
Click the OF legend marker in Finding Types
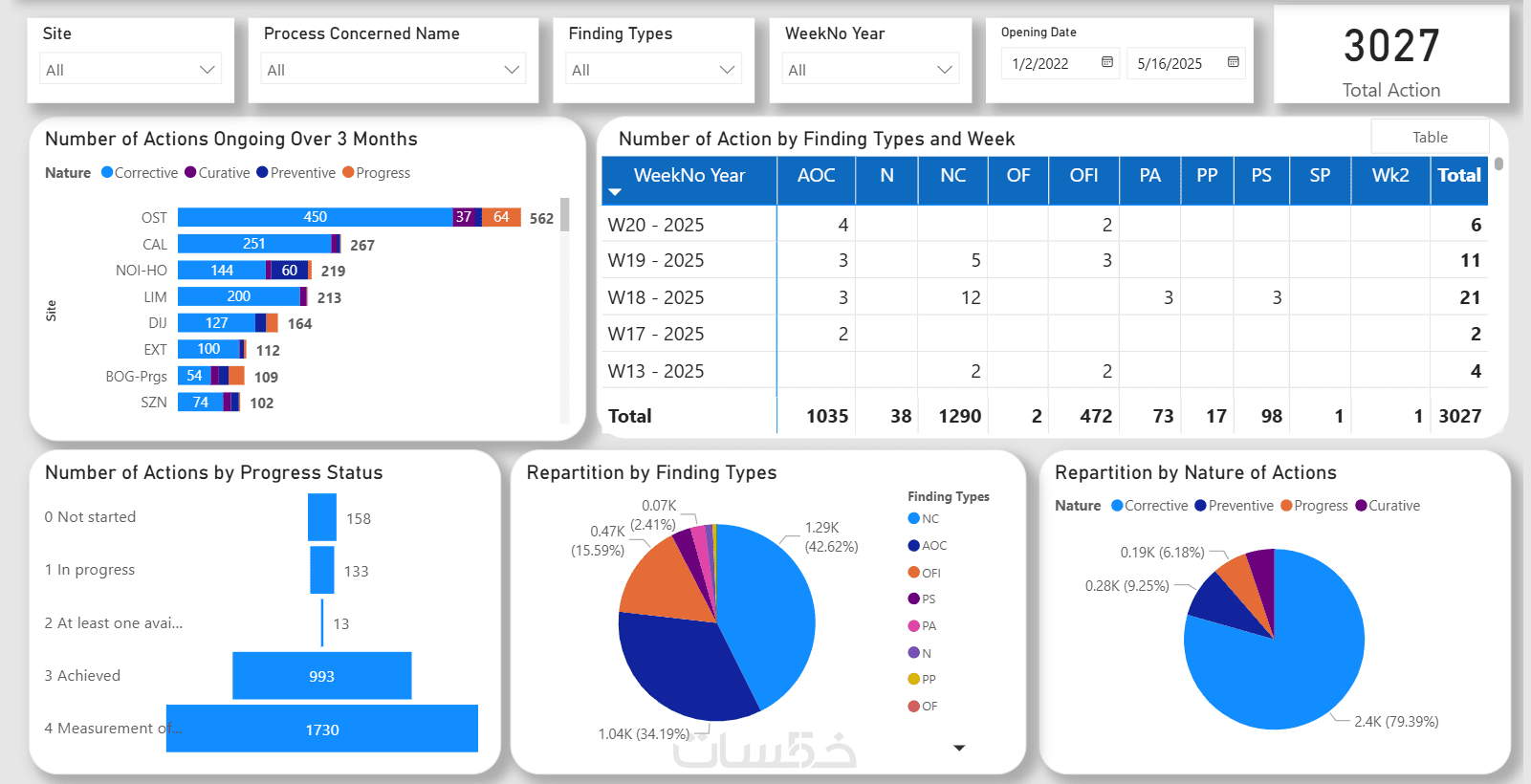pyautogui.click(x=913, y=706)
